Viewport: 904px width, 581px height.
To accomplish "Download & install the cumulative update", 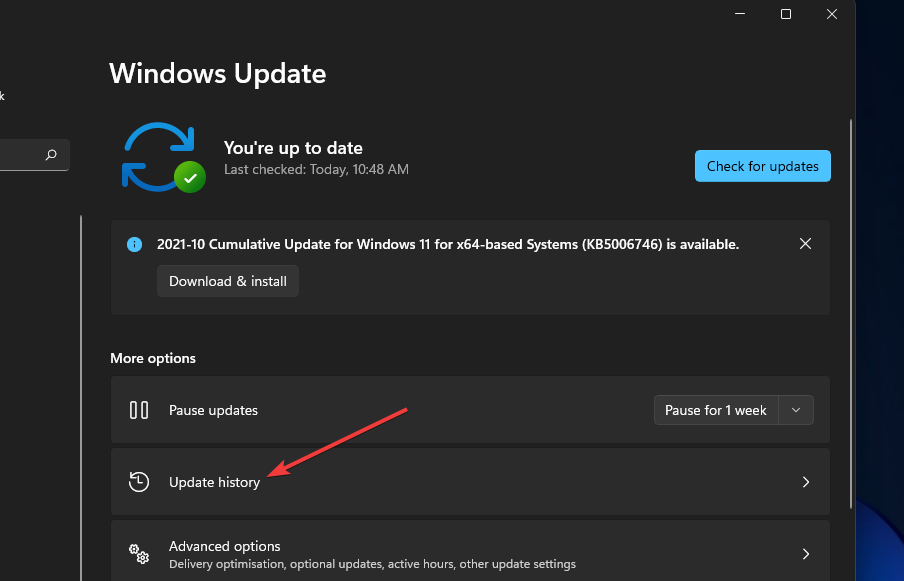I will (x=228, y=281).
